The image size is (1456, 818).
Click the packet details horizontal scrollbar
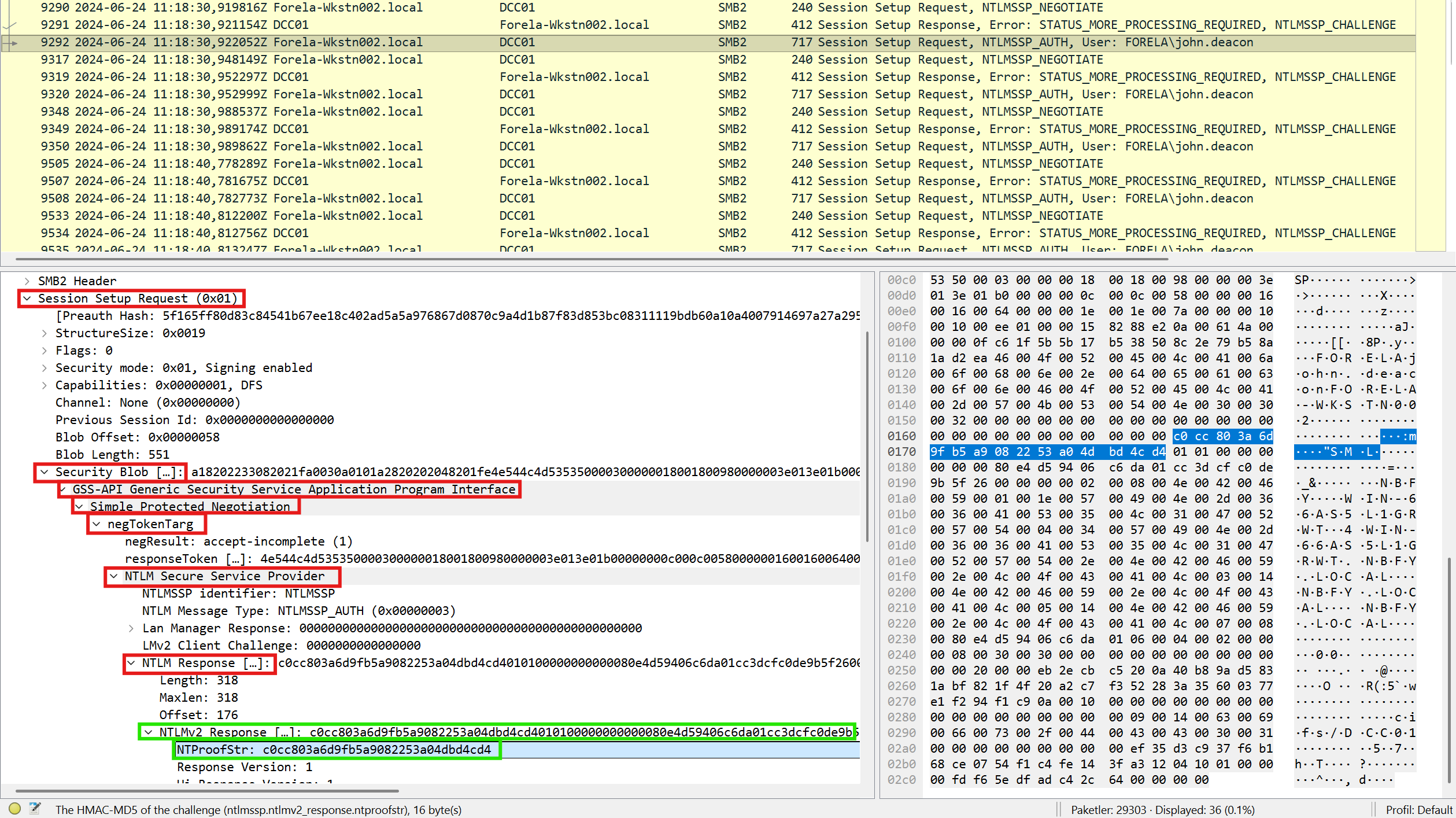207,790
